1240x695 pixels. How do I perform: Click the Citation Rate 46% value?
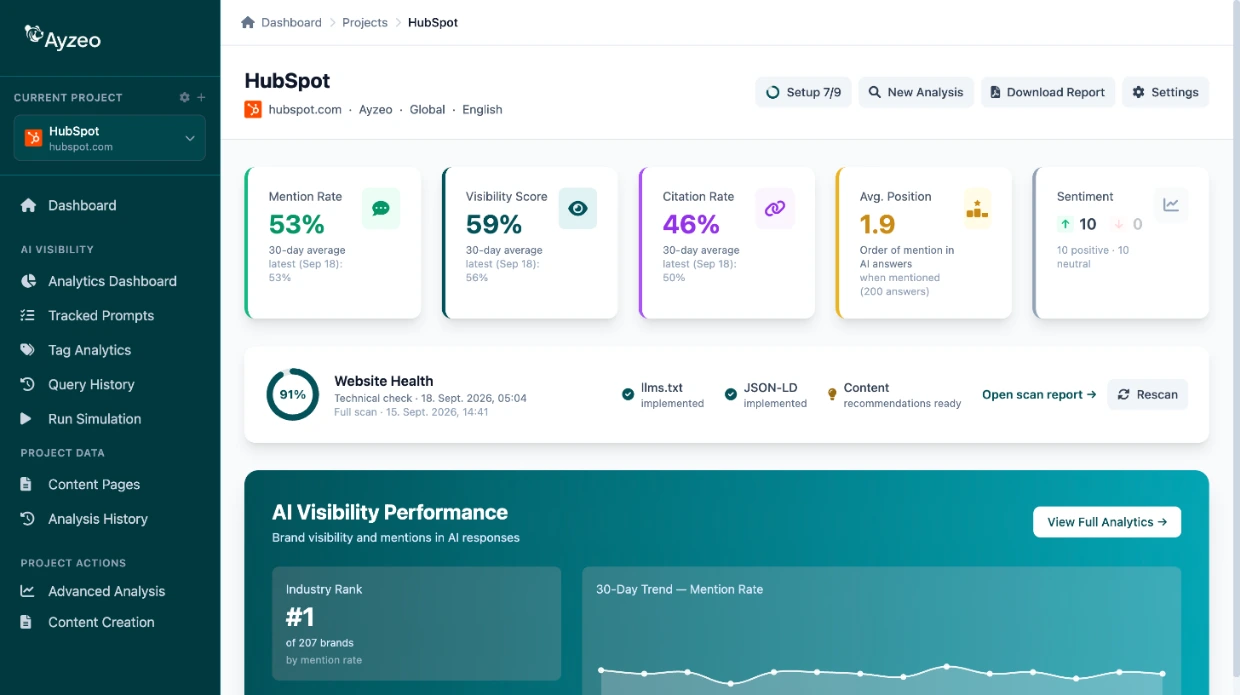click(691, 224)
